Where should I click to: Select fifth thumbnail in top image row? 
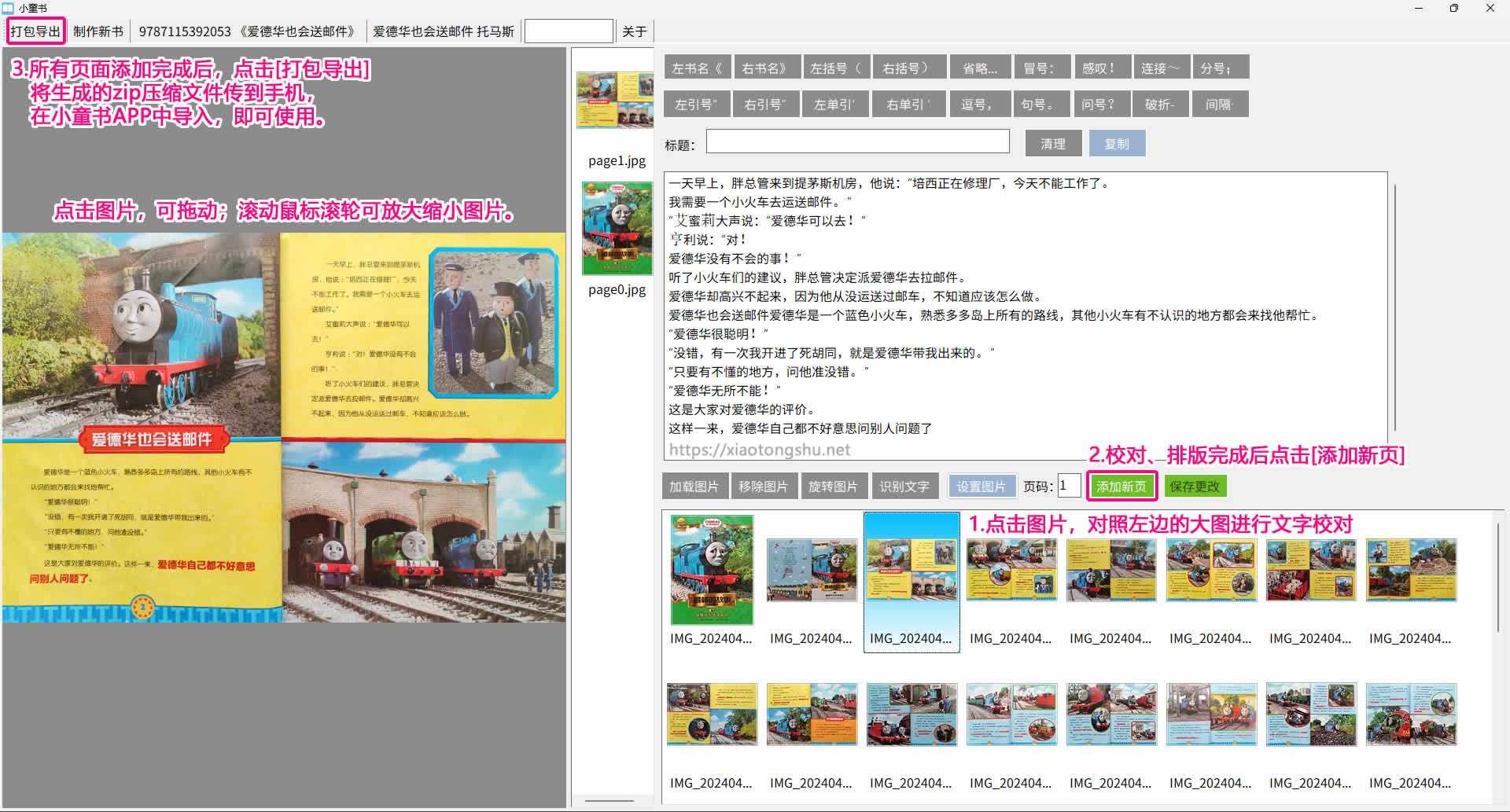1111,581
